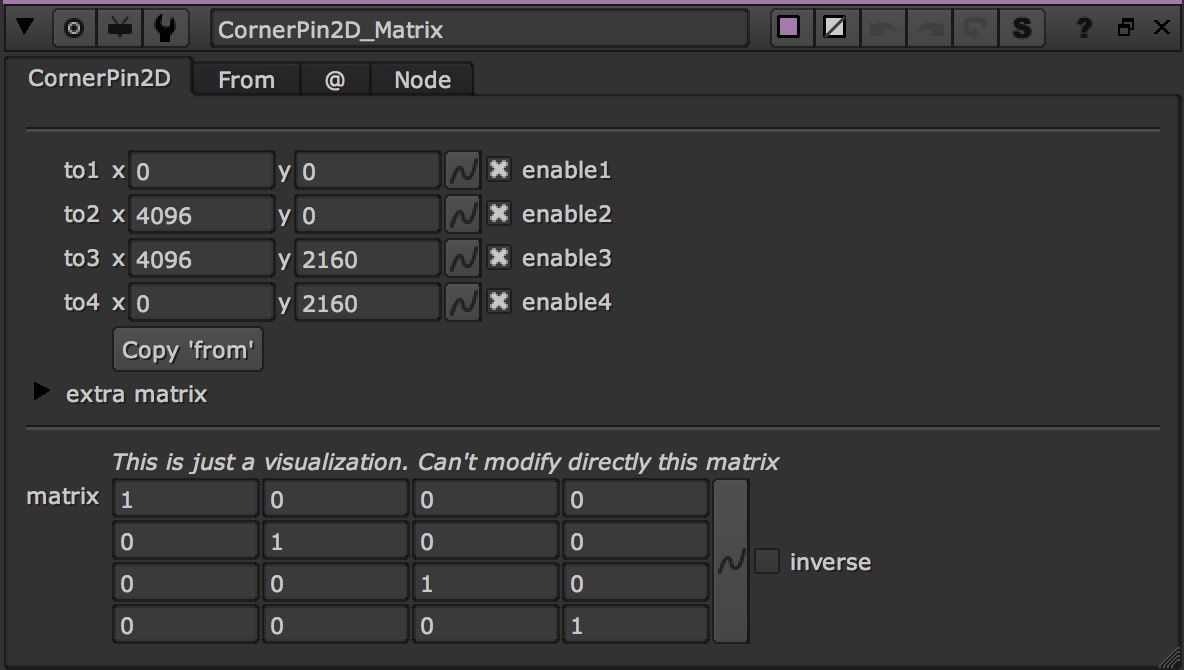Open the Node tab

(422, 80)
